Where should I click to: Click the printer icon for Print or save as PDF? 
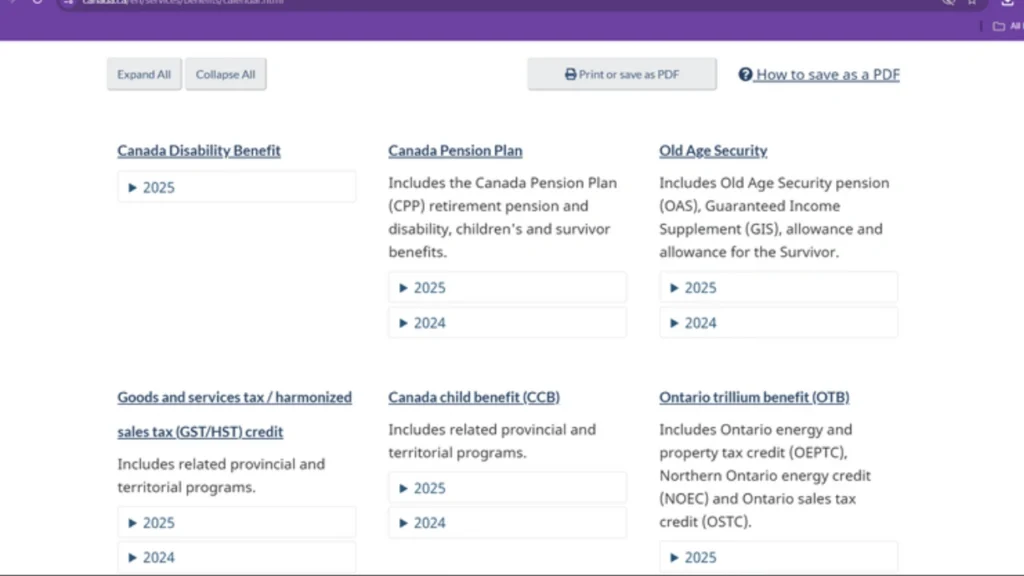tap(571, 75)
